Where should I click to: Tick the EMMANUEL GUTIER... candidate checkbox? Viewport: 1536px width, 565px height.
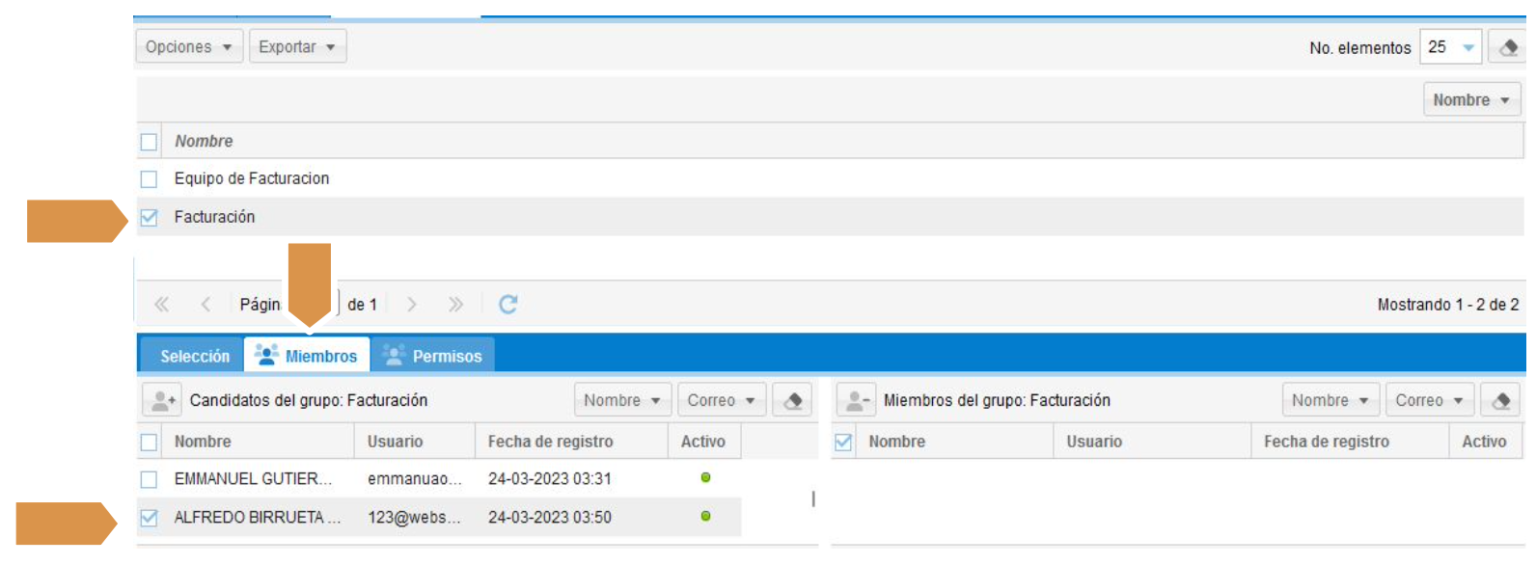pos(149,479)
